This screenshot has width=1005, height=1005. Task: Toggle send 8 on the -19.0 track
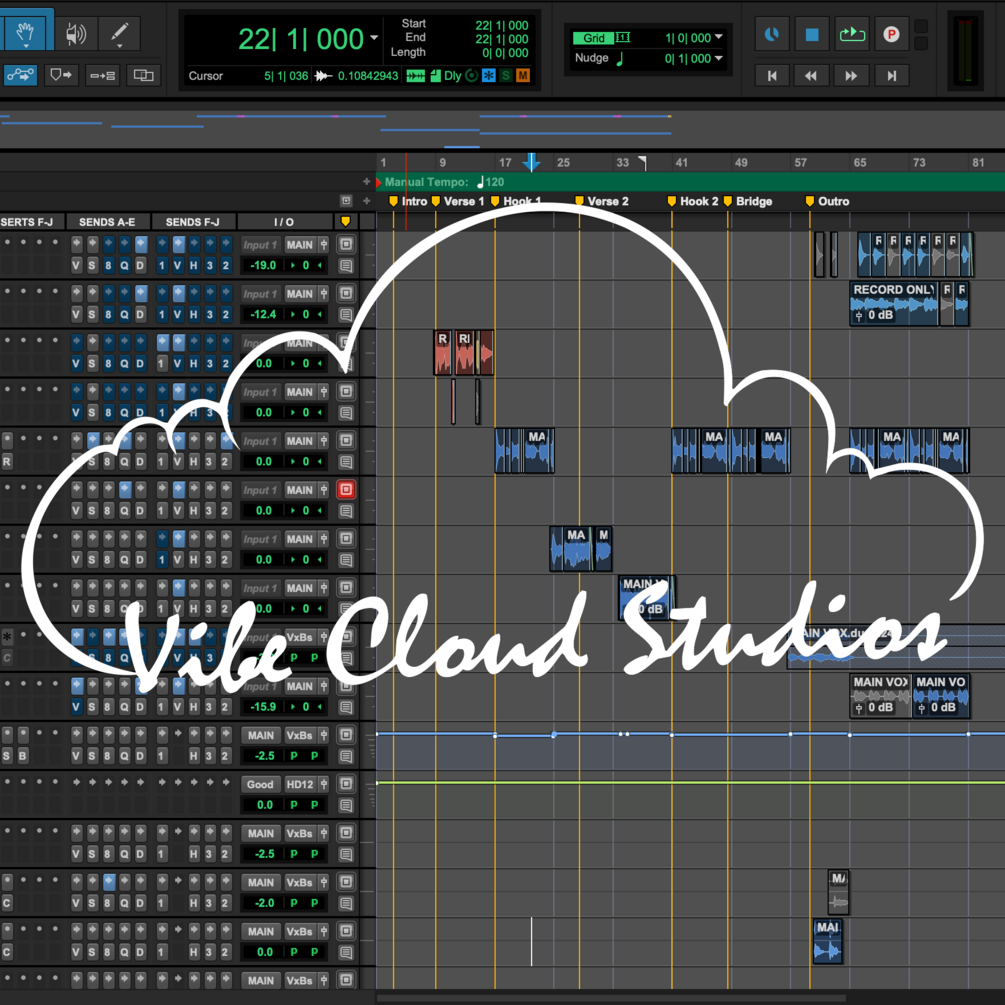(x=108, y=265)
